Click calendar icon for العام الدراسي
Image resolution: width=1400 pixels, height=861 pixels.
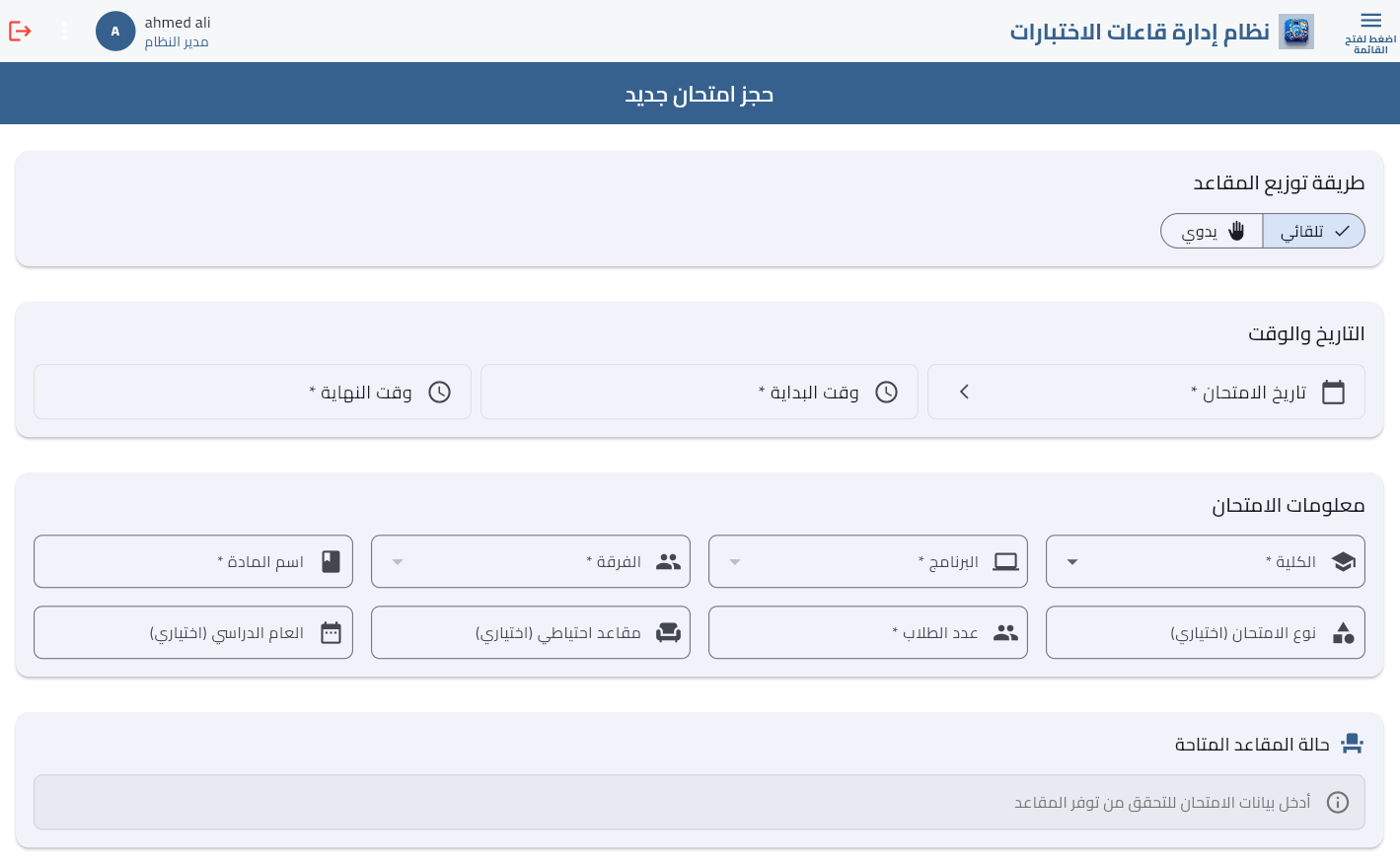(331, 632)
